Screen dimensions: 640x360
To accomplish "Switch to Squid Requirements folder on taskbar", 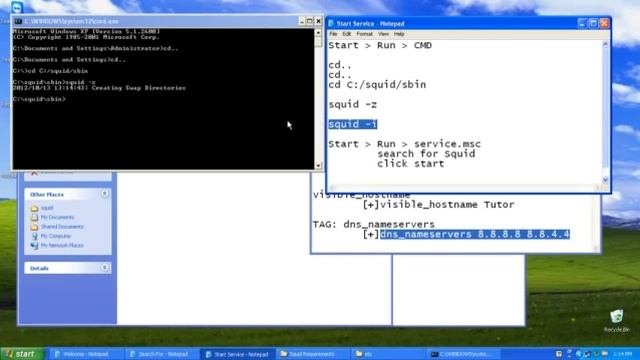I will pyautogui.click(x=313, y=354).
